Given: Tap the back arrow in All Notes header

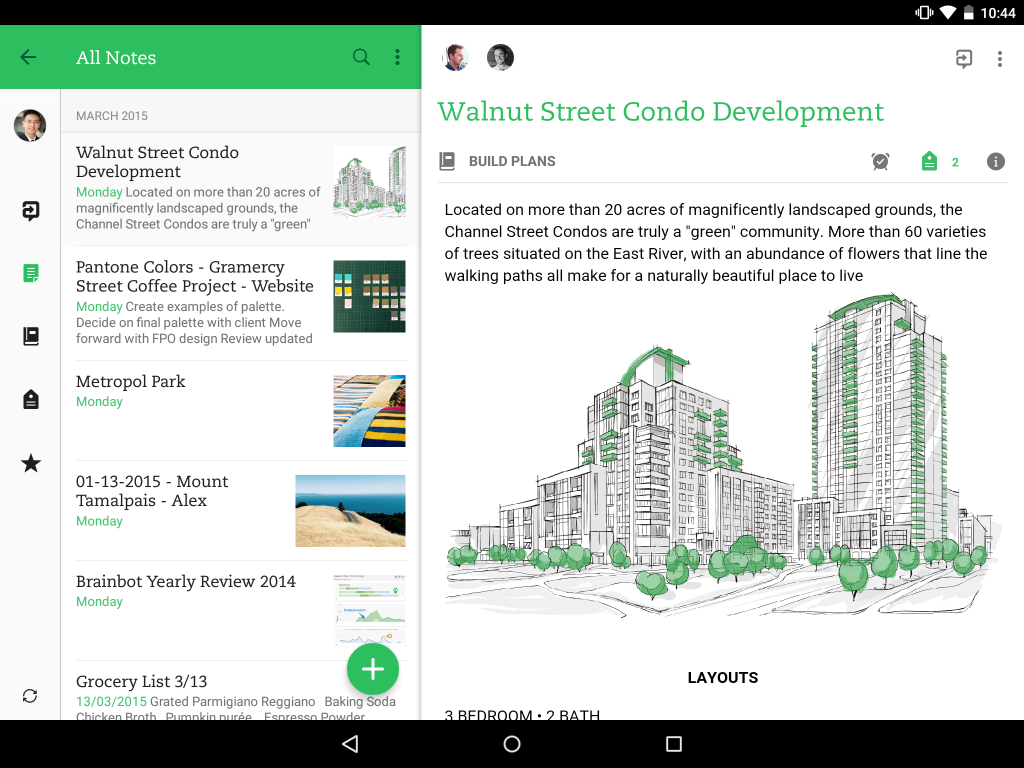Looking at the screenshot, I should coord(28,57).
